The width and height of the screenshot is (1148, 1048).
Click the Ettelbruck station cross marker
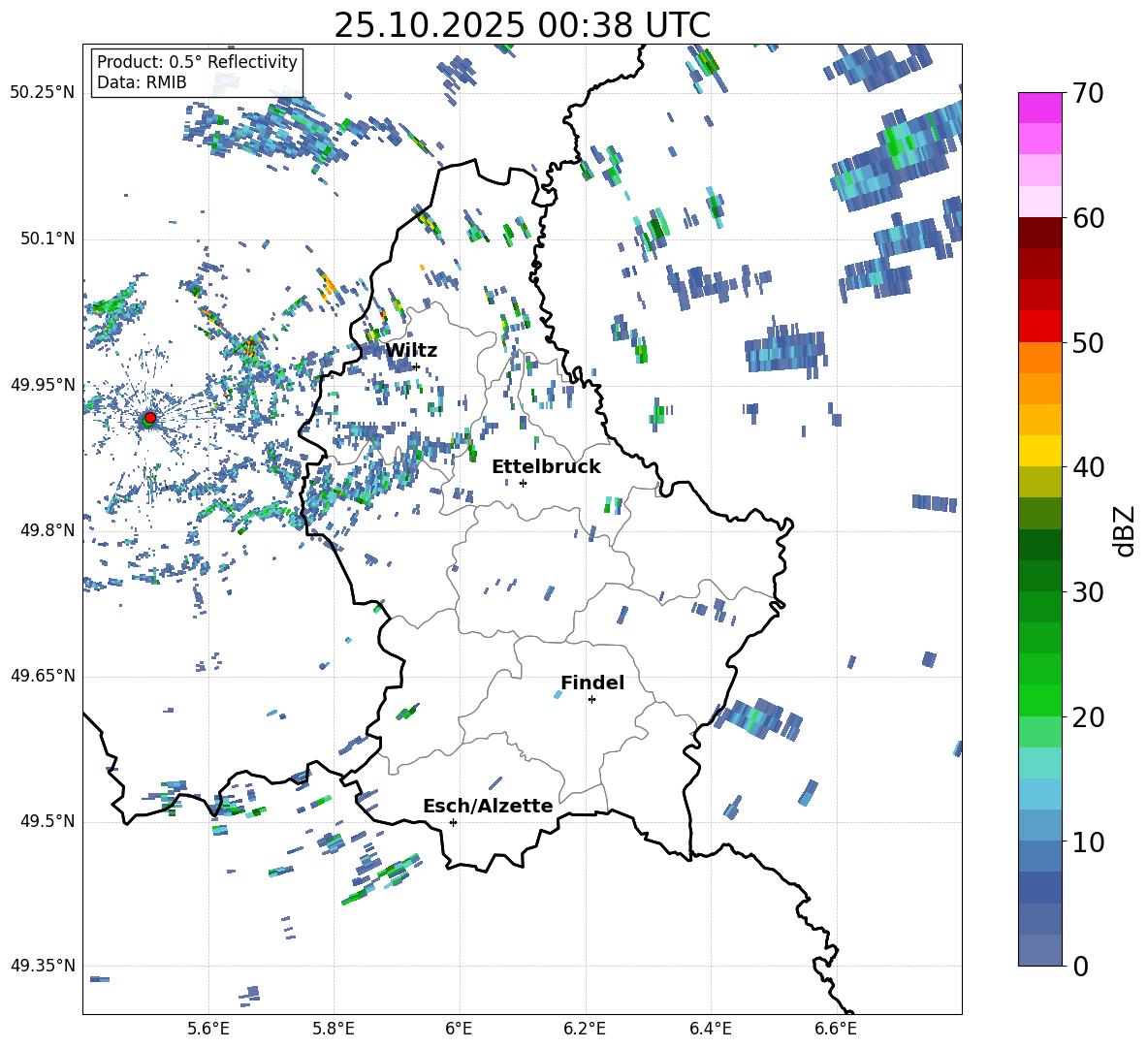[523, 483]
